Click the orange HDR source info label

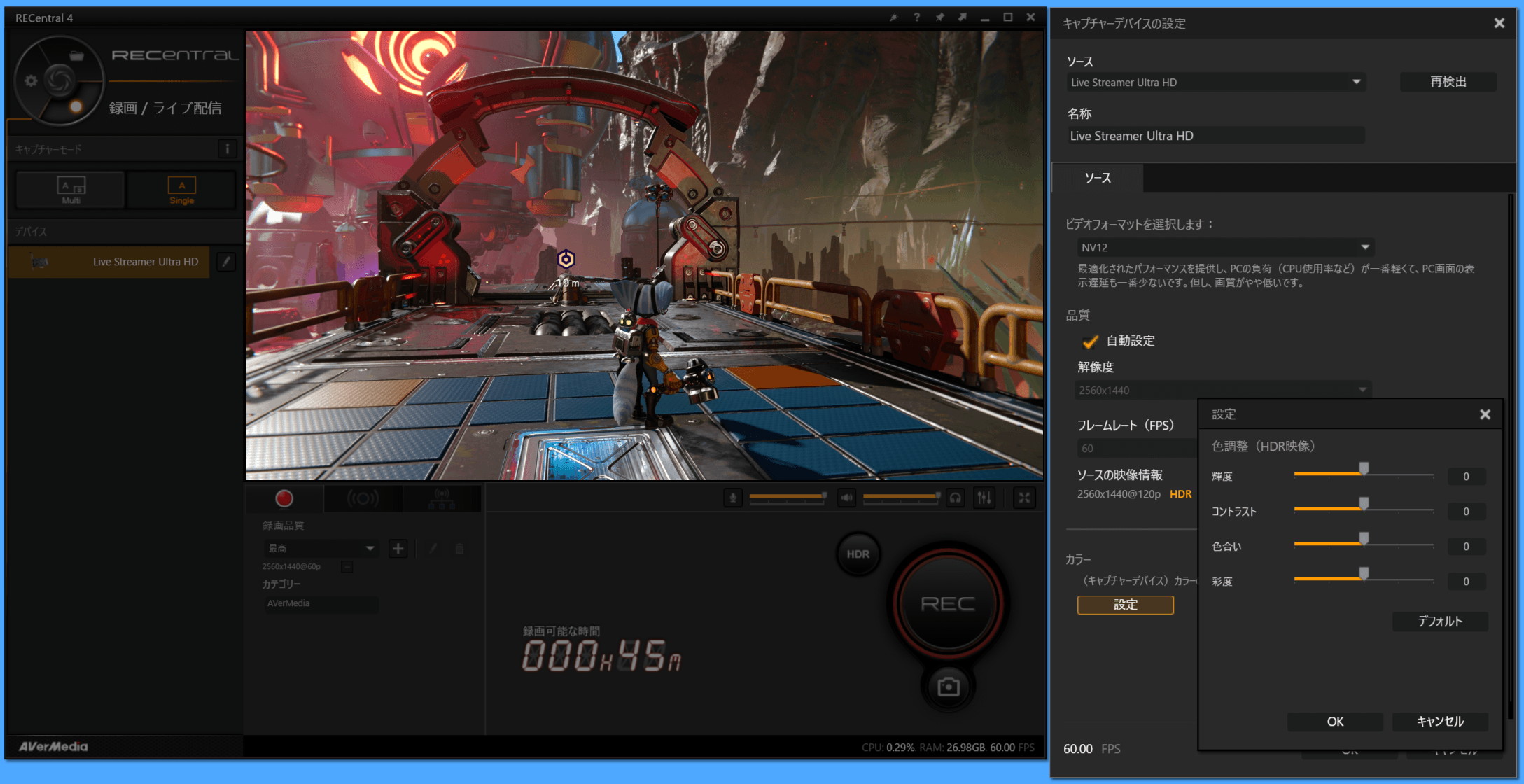pos(1180,494)
